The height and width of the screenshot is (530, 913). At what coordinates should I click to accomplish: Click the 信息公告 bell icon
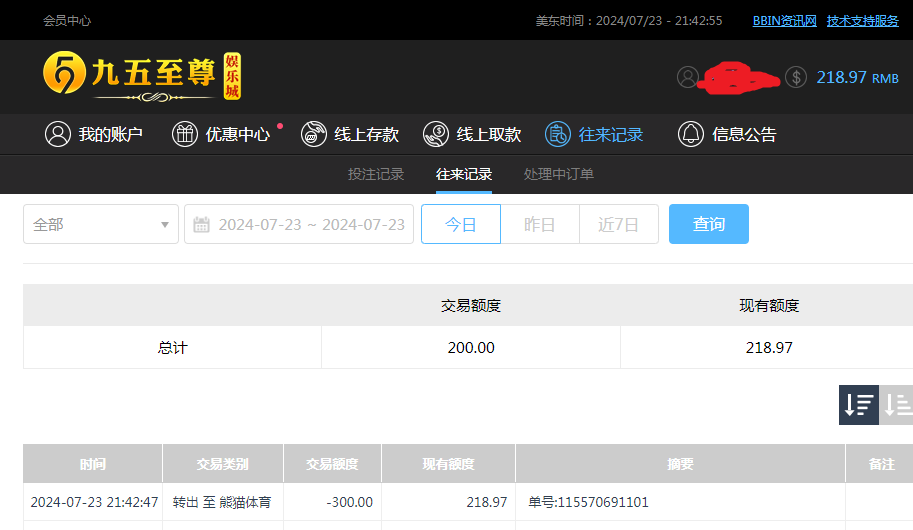coord(690,134)
